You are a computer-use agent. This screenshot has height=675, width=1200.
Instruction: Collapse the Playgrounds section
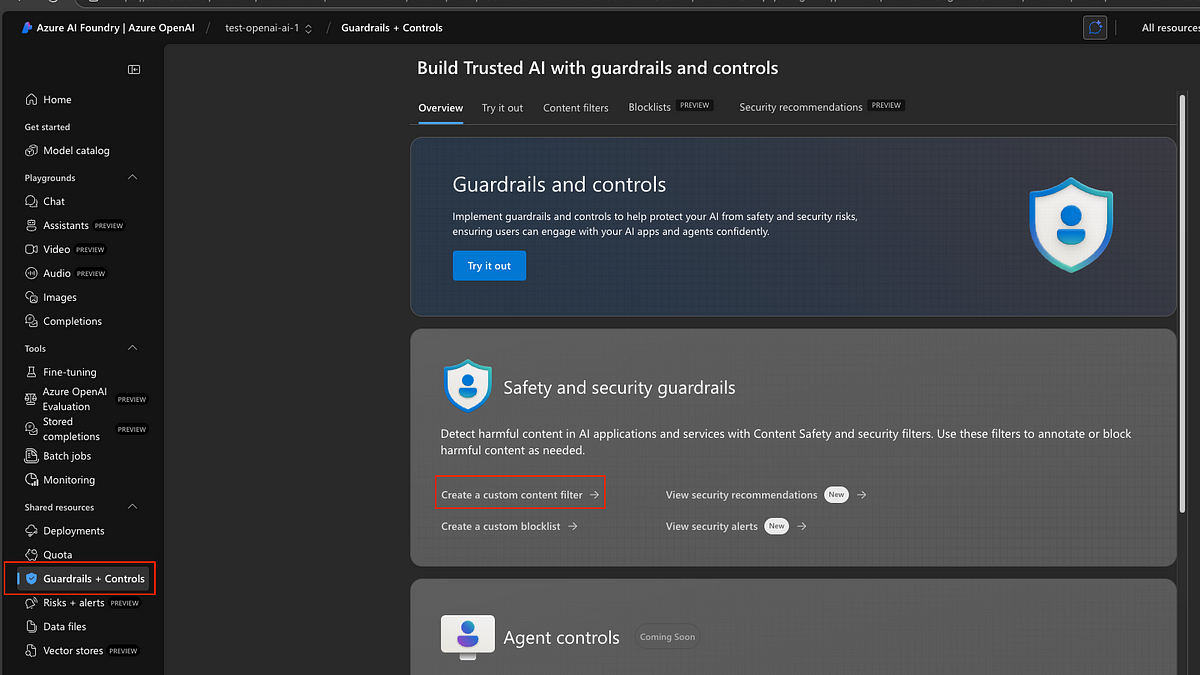(x=133, y=178)
